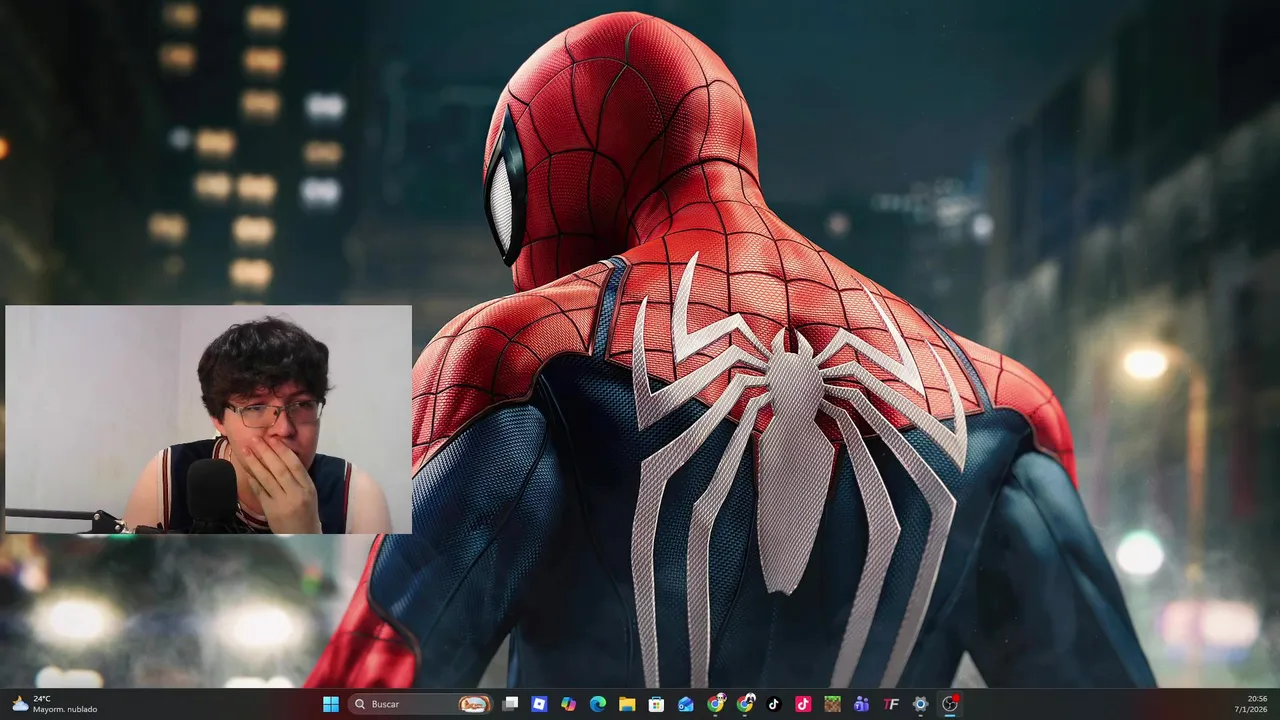
Task: Open File Explorer folder icon
Action: 627,704
